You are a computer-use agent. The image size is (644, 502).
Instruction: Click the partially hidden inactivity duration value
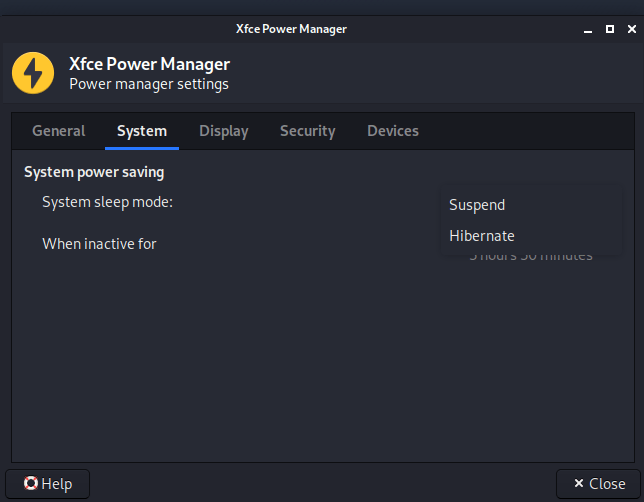(x=531, y=257)
